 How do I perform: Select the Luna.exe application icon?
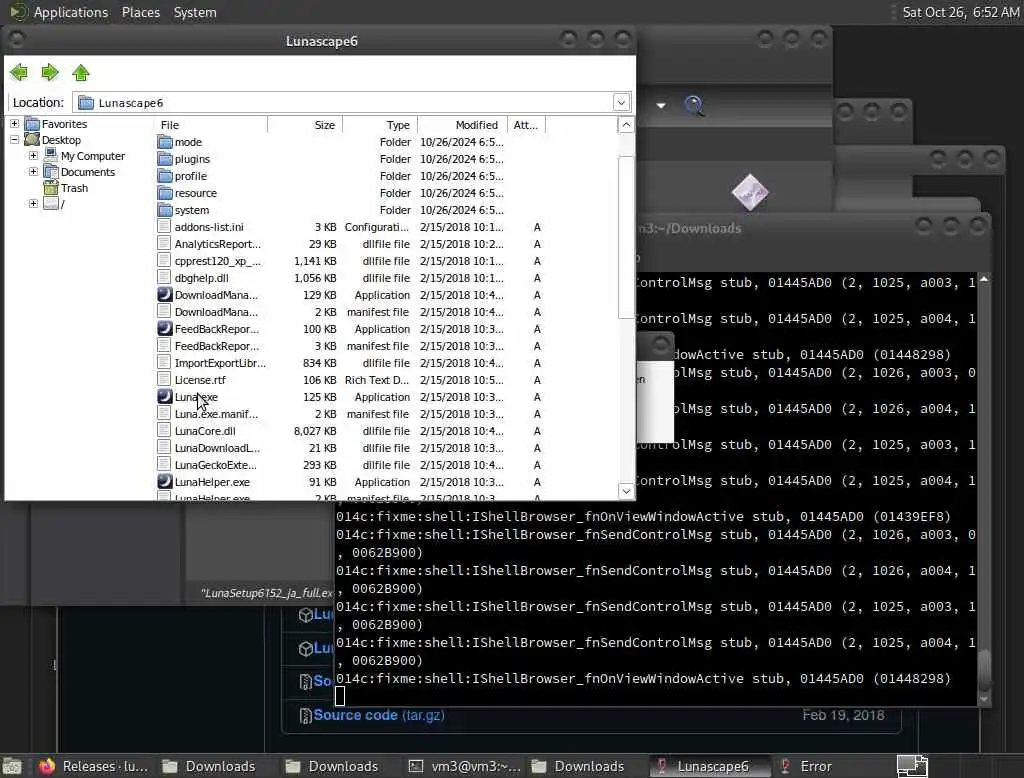pos(165,397)
